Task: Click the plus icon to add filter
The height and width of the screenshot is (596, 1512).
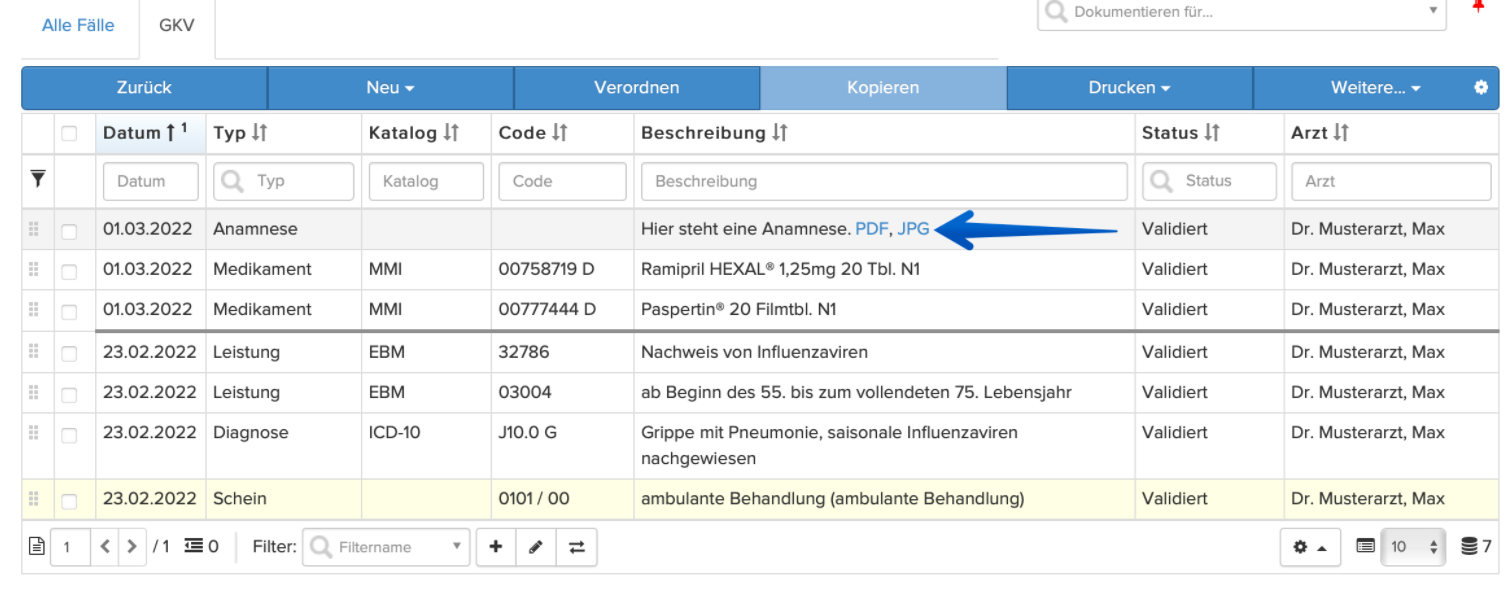Action: [x=496, y=547]
